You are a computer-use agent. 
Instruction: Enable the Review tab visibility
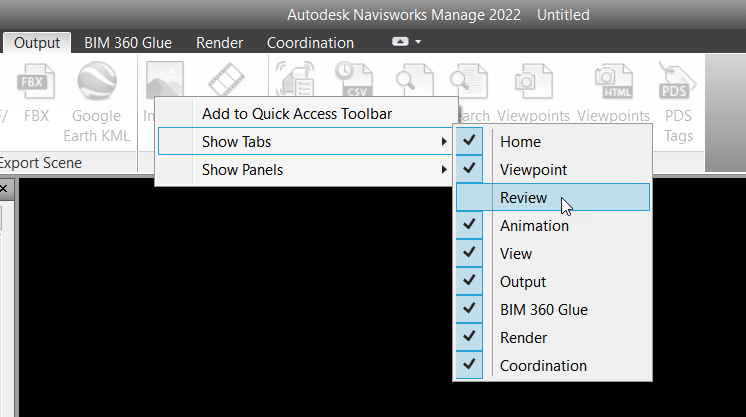[553, 197]
